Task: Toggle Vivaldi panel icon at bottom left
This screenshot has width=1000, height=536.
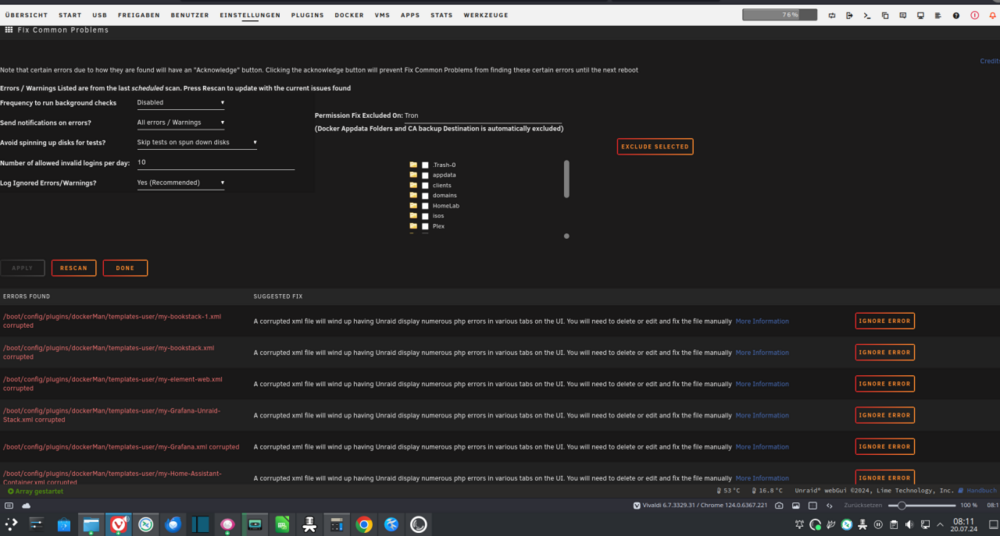Action: (x=9, y=505)
